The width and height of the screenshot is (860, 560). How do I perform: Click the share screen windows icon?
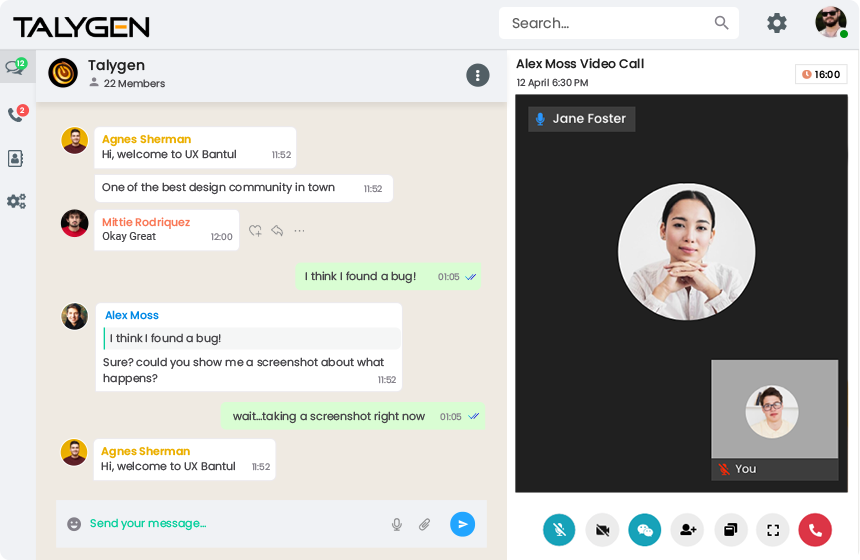731,530
